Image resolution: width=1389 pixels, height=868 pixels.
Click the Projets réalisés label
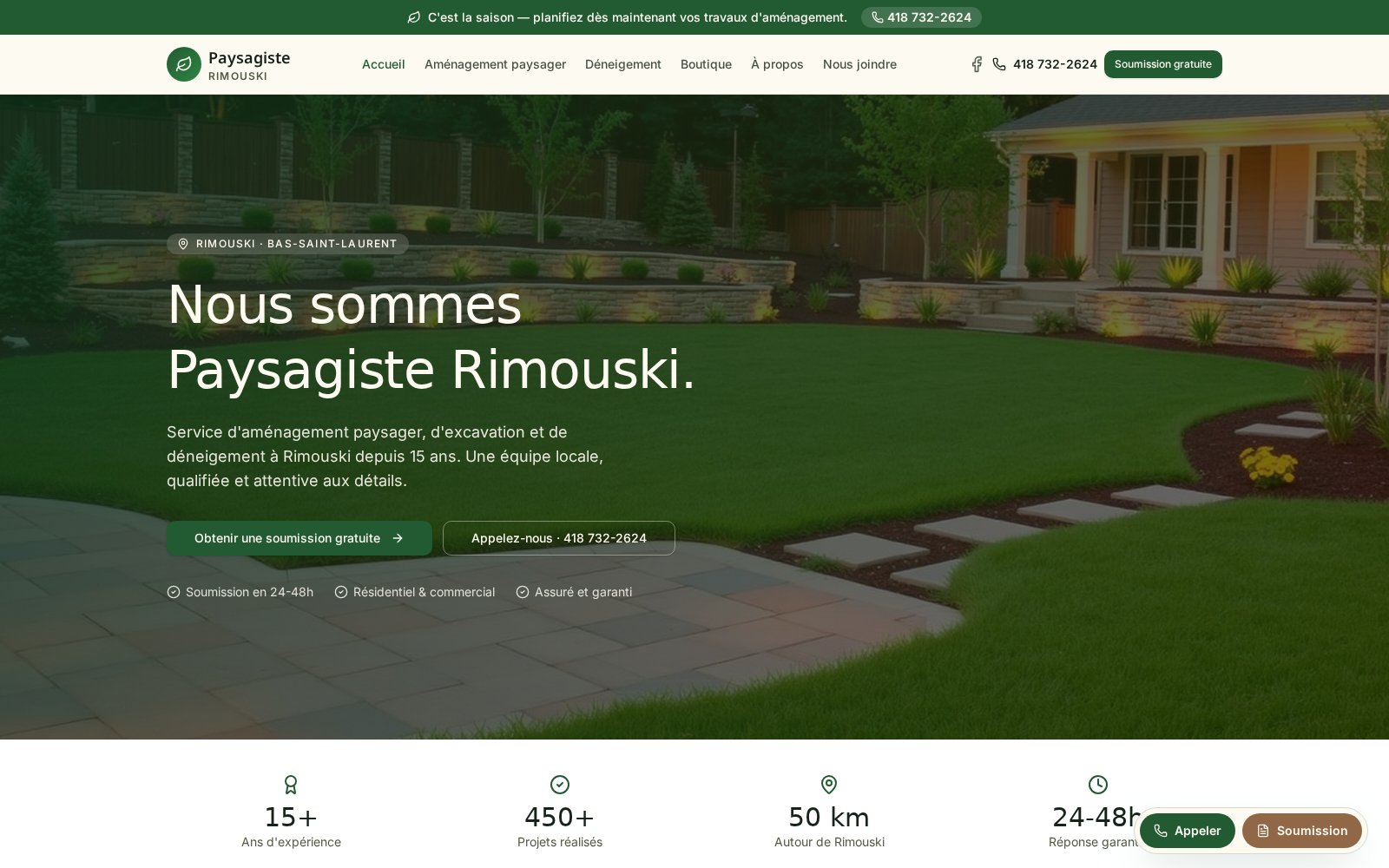click(x=560, y=842)
